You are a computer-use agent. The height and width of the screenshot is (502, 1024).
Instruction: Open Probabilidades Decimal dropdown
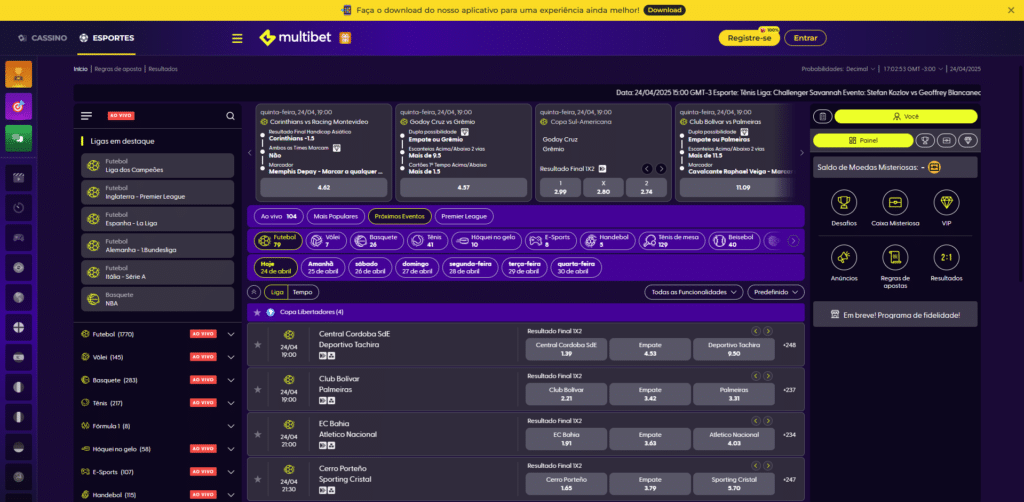click(839, 69)
